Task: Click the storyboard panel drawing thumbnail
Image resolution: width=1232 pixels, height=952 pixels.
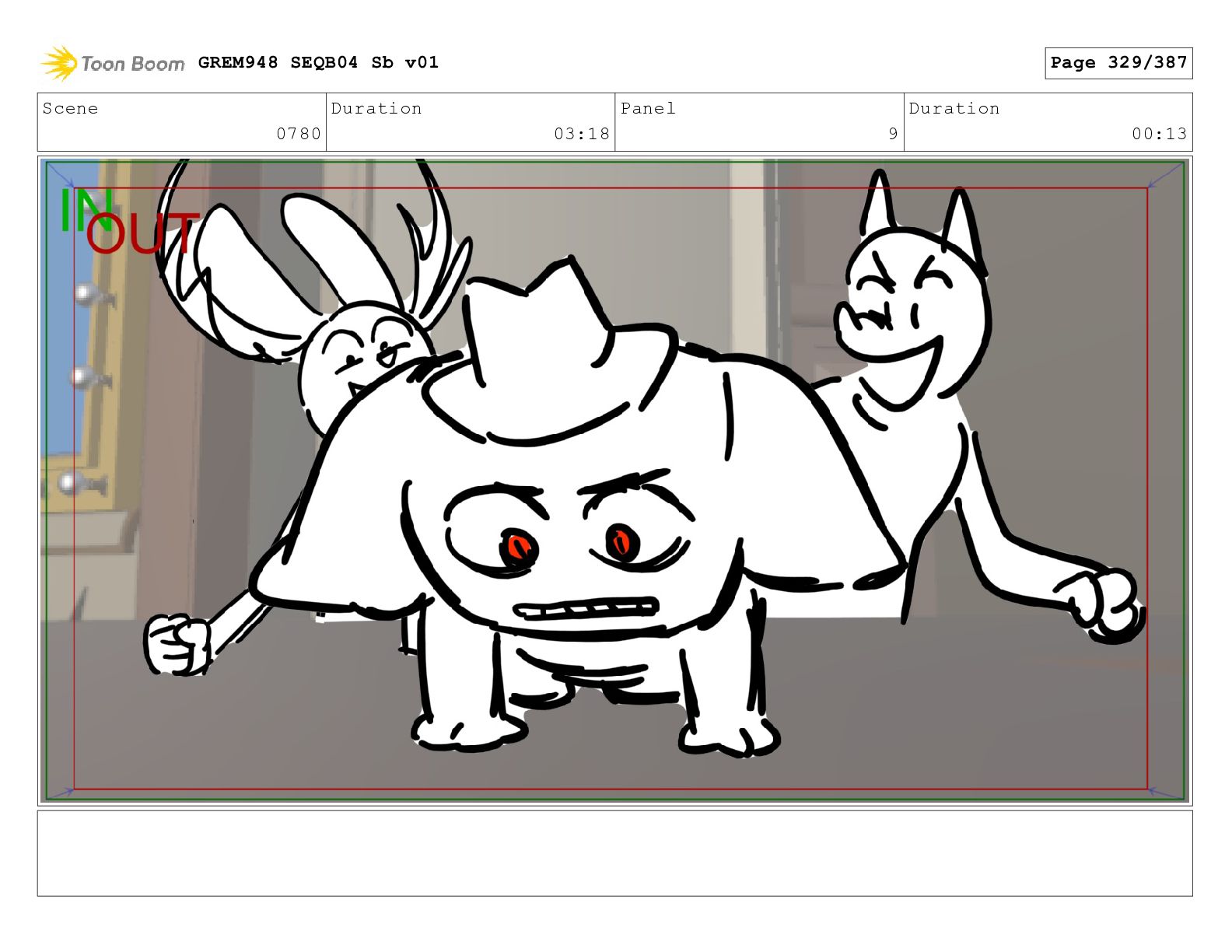Action: 614,480
